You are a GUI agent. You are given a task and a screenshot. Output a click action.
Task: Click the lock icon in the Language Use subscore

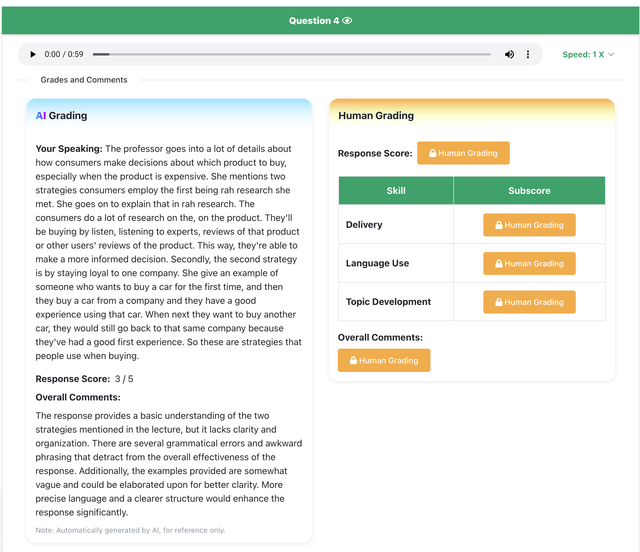pos(498,264)
